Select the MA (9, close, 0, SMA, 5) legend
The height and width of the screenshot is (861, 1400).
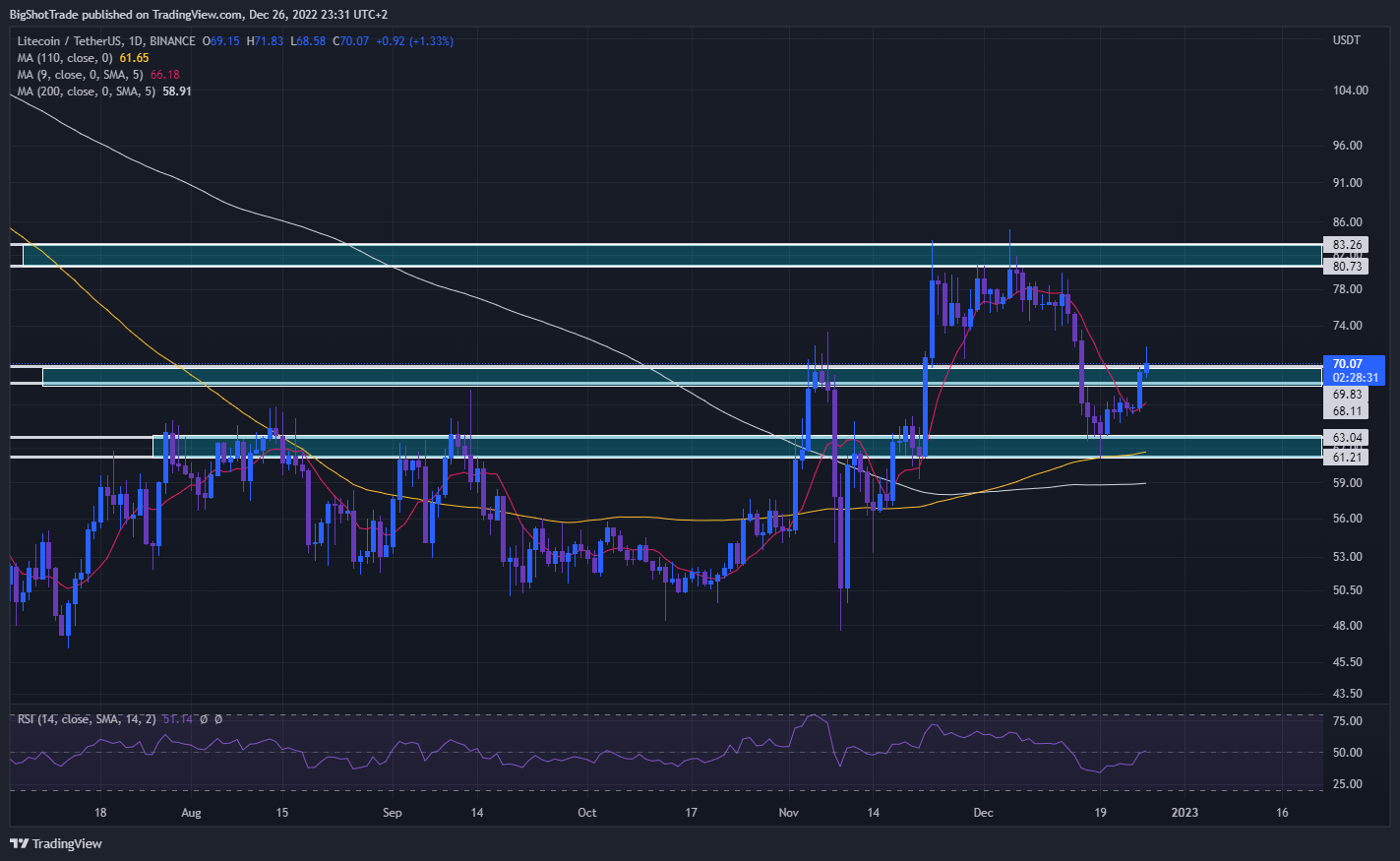80,75
